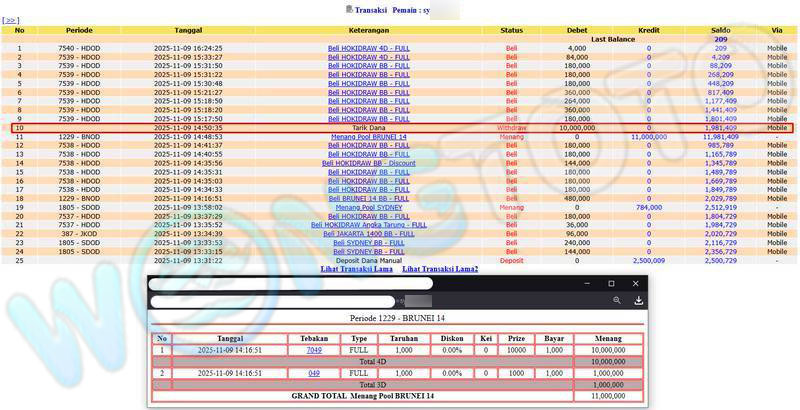
Task: Open Beli HOKIDRAW Angka Tarung - FULL link
Action: pos(369,225)
